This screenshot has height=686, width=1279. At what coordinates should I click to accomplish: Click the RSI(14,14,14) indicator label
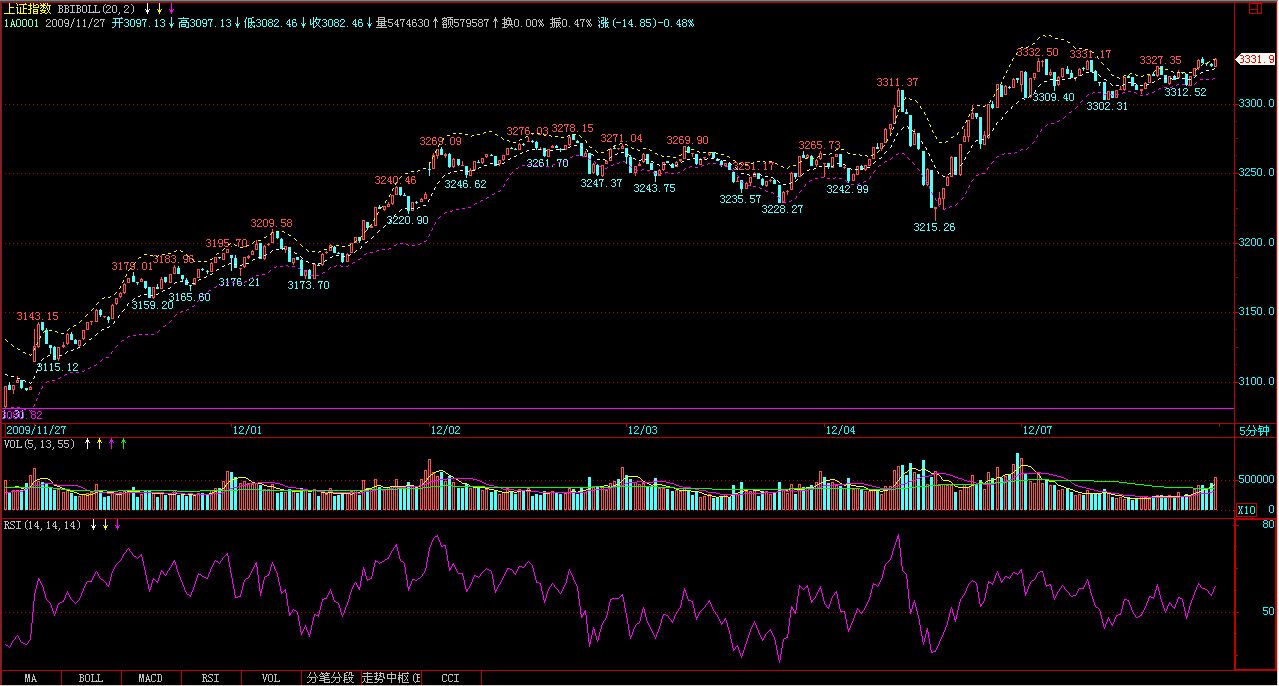coord(43,524)
